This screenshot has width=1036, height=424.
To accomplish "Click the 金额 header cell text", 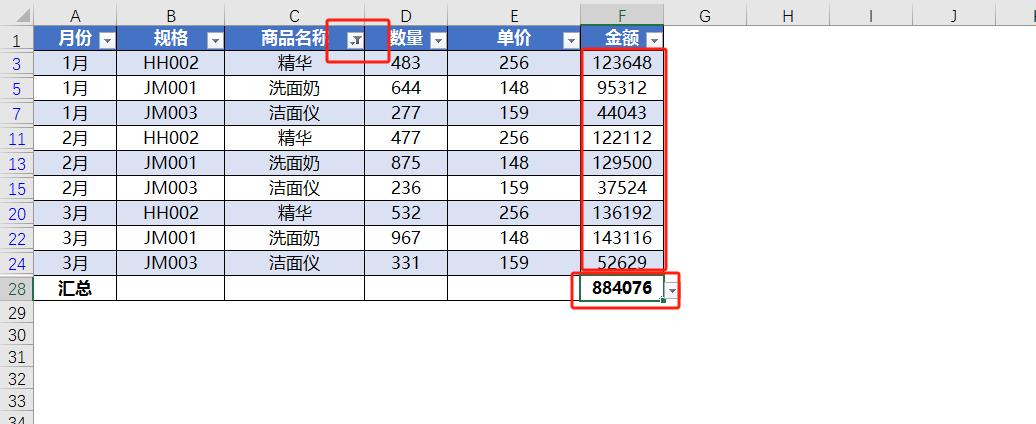I will pos(622,39).
